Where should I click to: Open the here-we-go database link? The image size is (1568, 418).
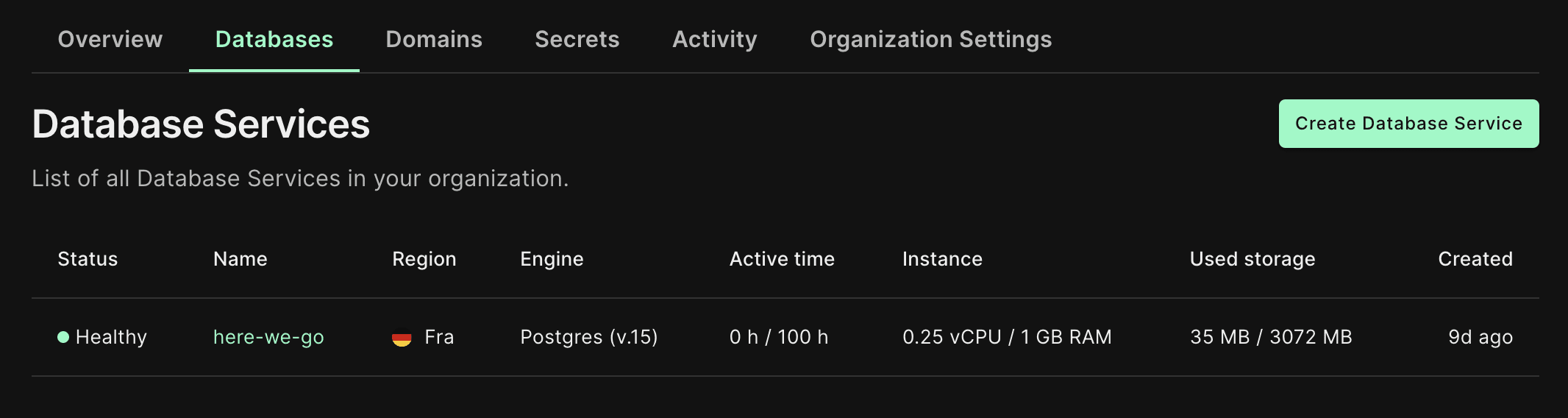[268, 337]
